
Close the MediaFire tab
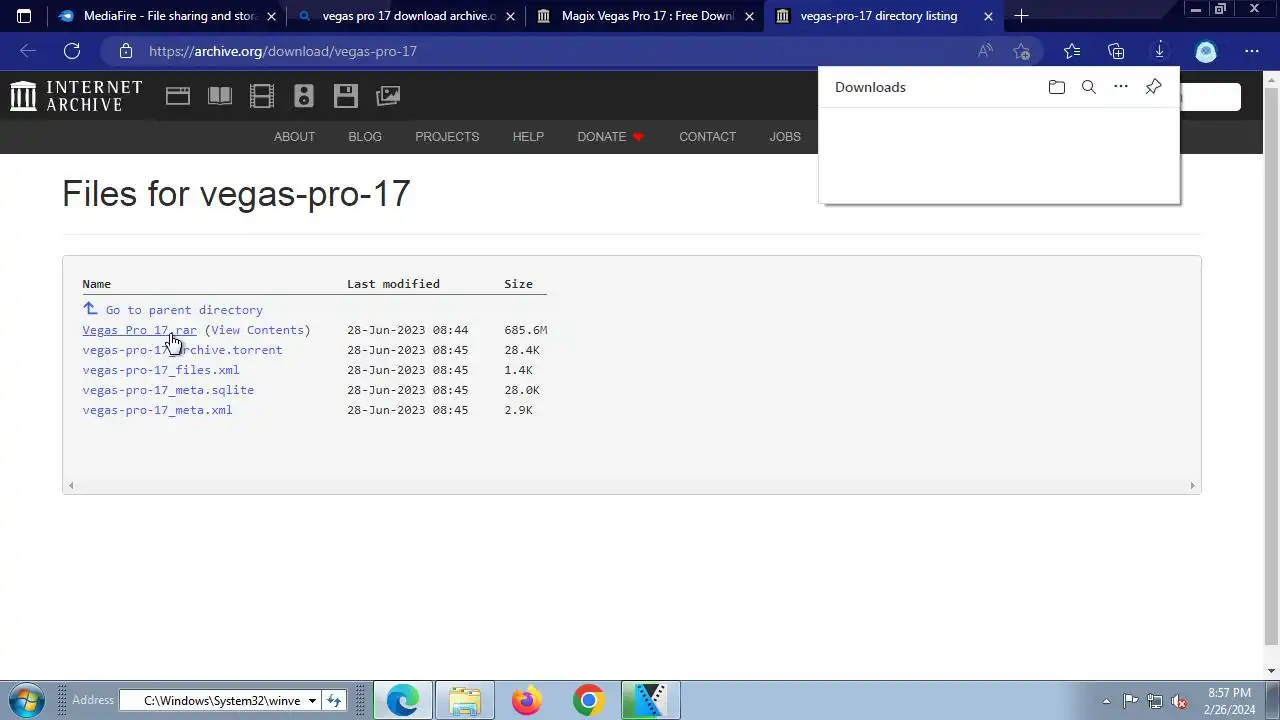271,16
